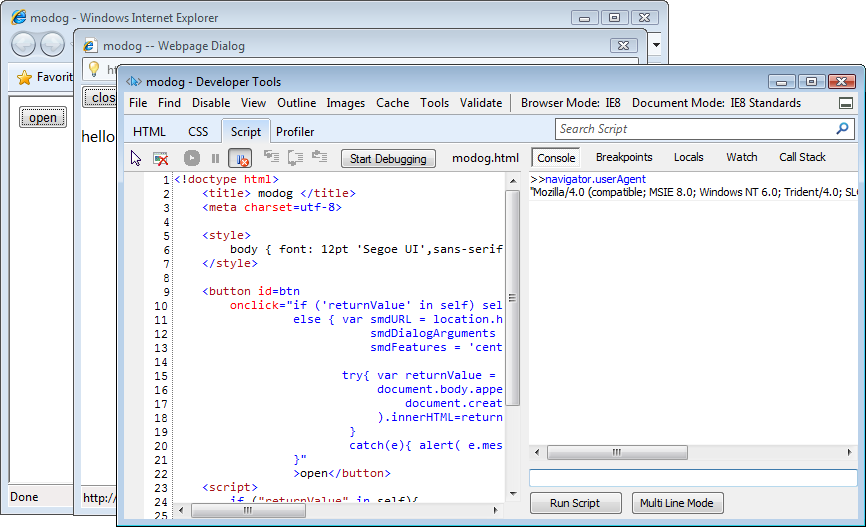Click the unpin Developer Tools icon
Viewport: 867px width, 528px height.
coord(845,103)
